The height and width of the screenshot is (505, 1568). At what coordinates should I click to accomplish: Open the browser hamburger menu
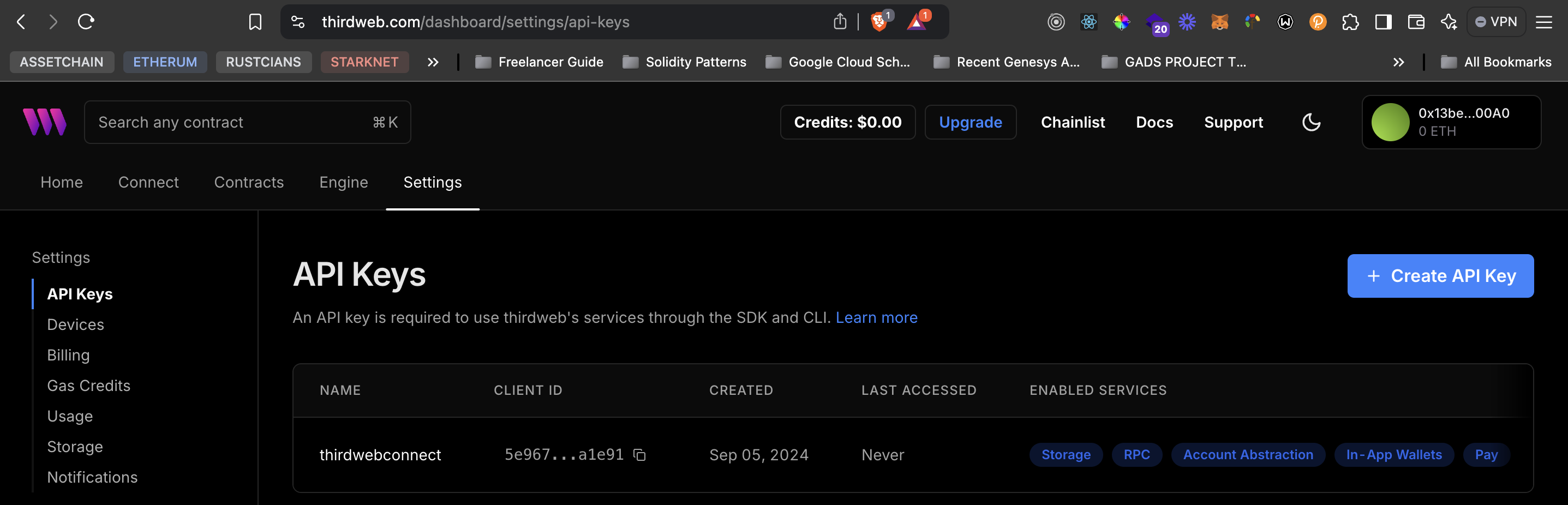pyautogui.click(x=1543, y=22)
